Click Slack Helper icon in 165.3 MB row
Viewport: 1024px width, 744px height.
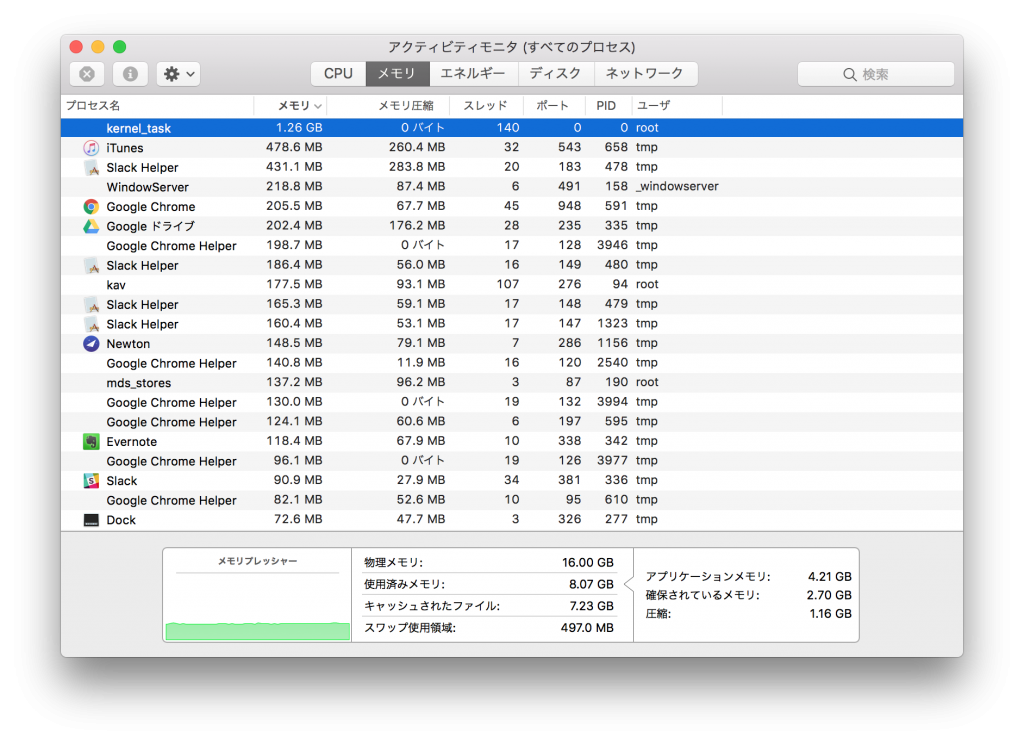pos(91,304)
